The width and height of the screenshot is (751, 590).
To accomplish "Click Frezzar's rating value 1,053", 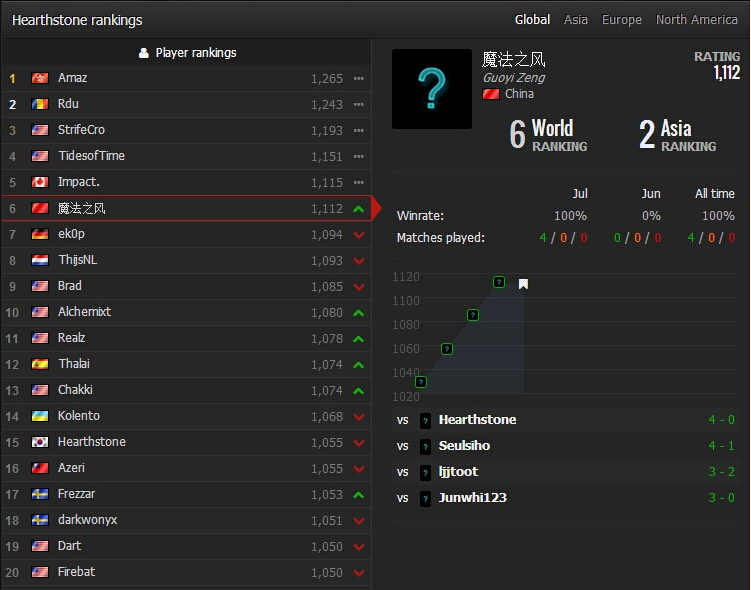I will (327, 495).
